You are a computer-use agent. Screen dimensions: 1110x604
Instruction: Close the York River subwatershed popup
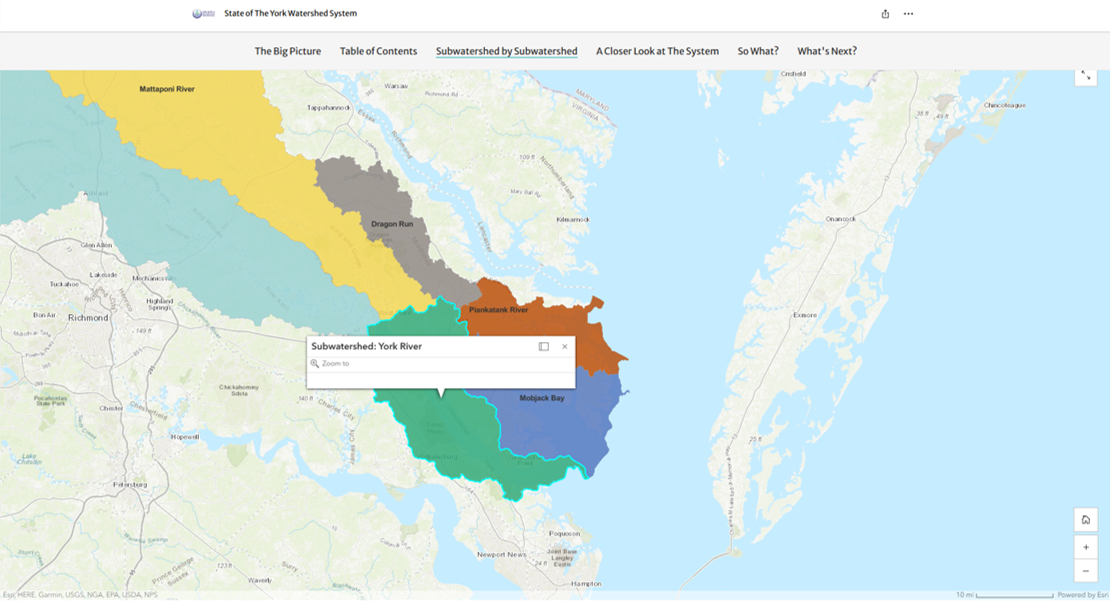(564, 345)
